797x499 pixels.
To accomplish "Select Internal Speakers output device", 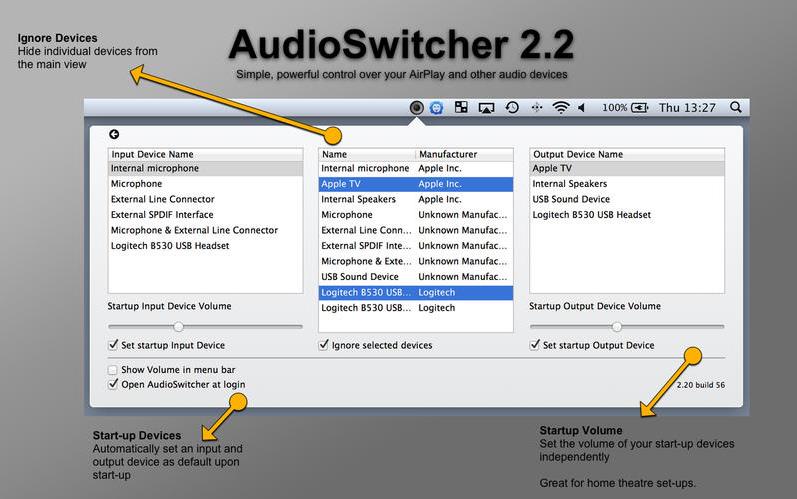I will tap(627, 183).
